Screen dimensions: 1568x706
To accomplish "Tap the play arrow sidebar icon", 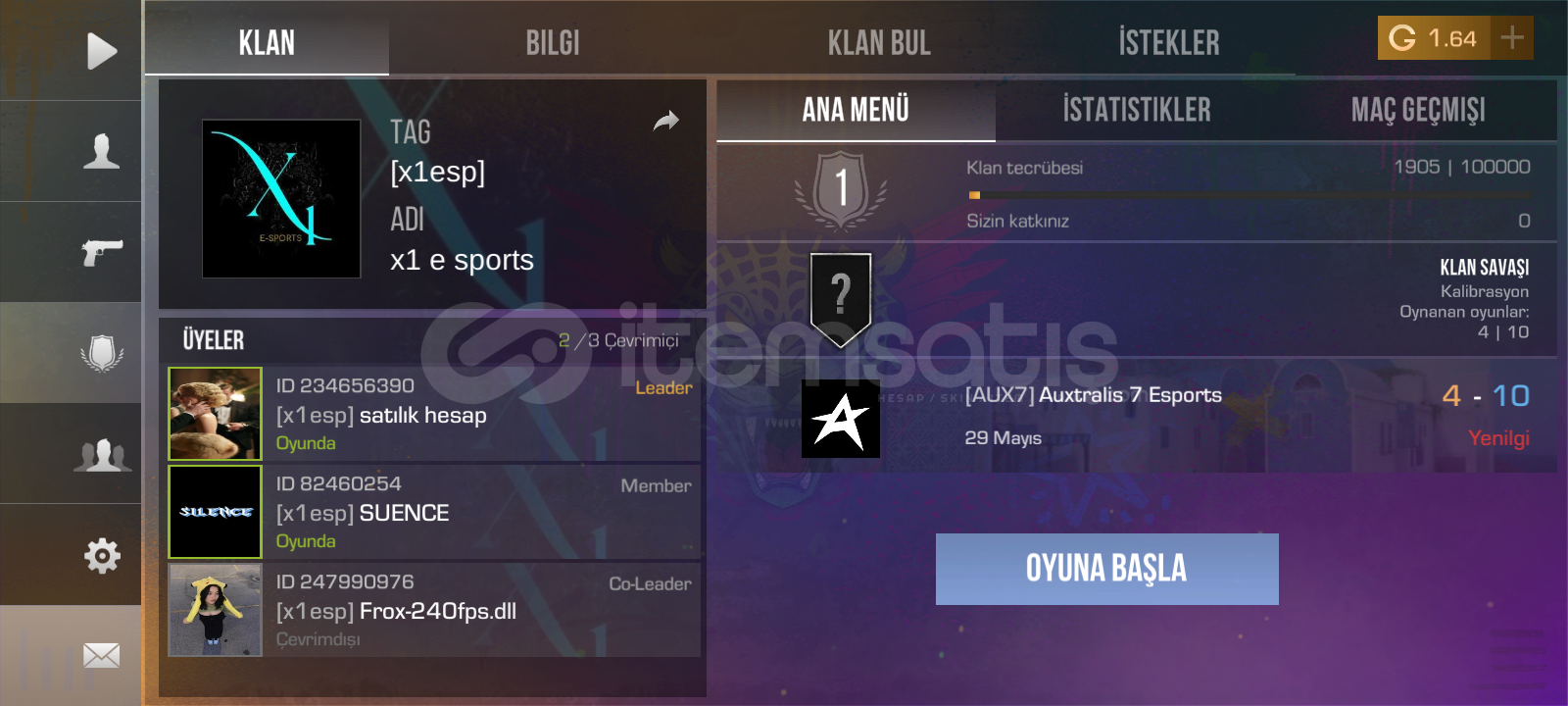I will 101,51.
